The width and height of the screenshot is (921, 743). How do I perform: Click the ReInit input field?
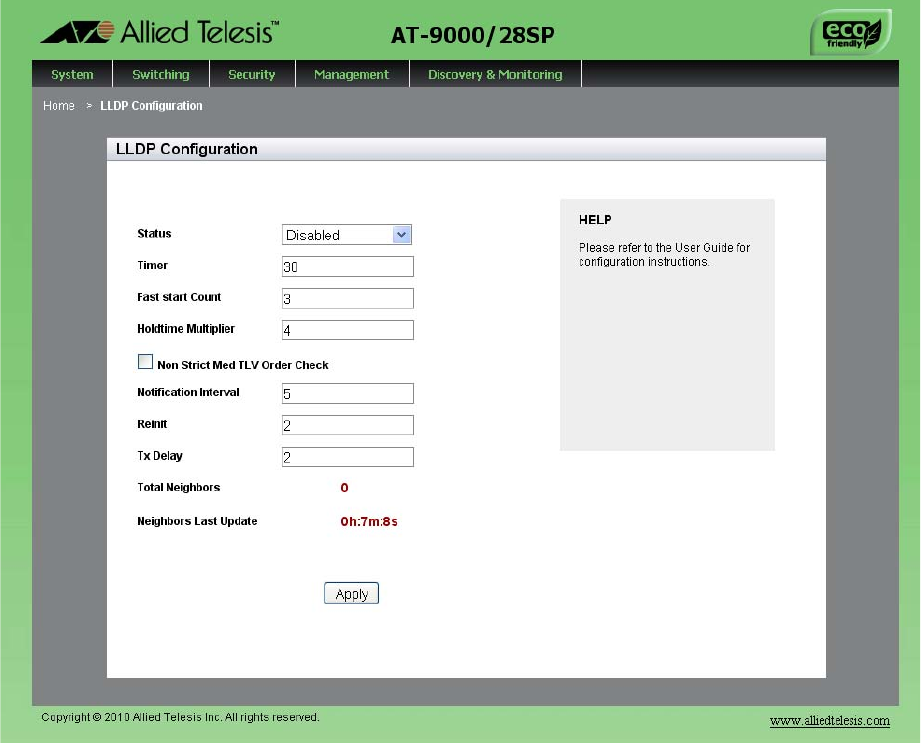tap(348, 425)
